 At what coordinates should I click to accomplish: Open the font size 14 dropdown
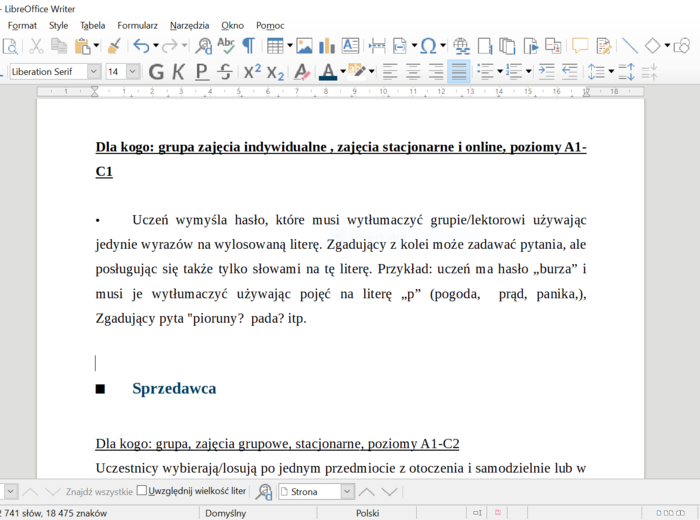133,72
